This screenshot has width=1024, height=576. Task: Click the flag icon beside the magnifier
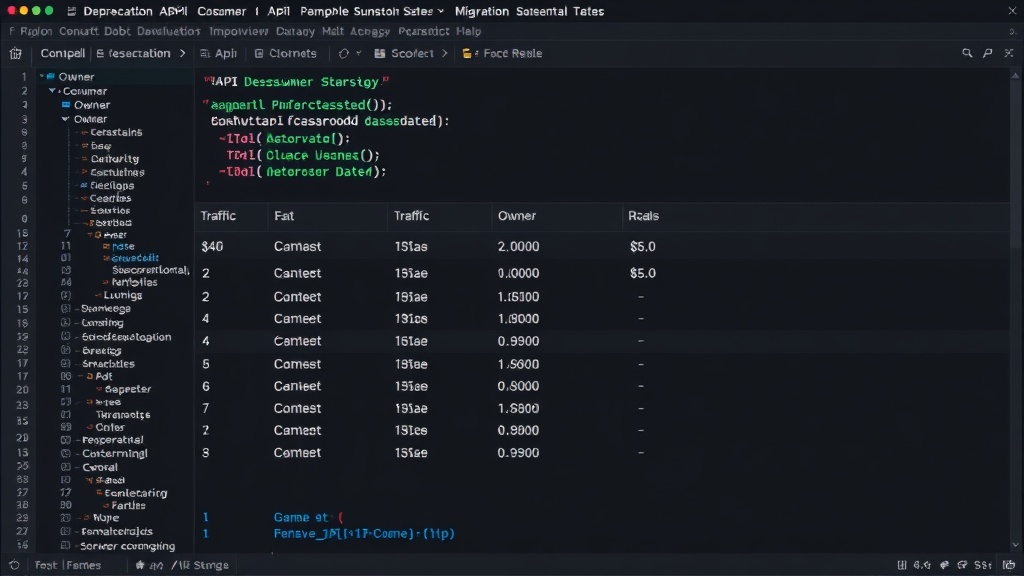coord(988,53)
